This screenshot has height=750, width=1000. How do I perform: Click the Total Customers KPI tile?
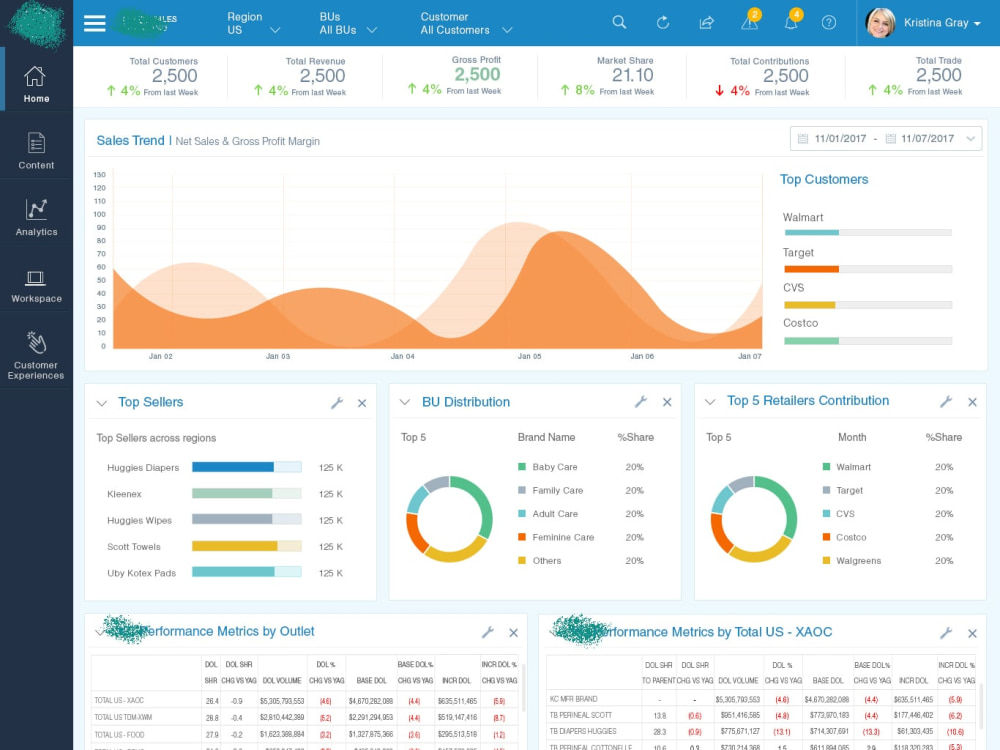pyautogui.click(x=154, y=77)
